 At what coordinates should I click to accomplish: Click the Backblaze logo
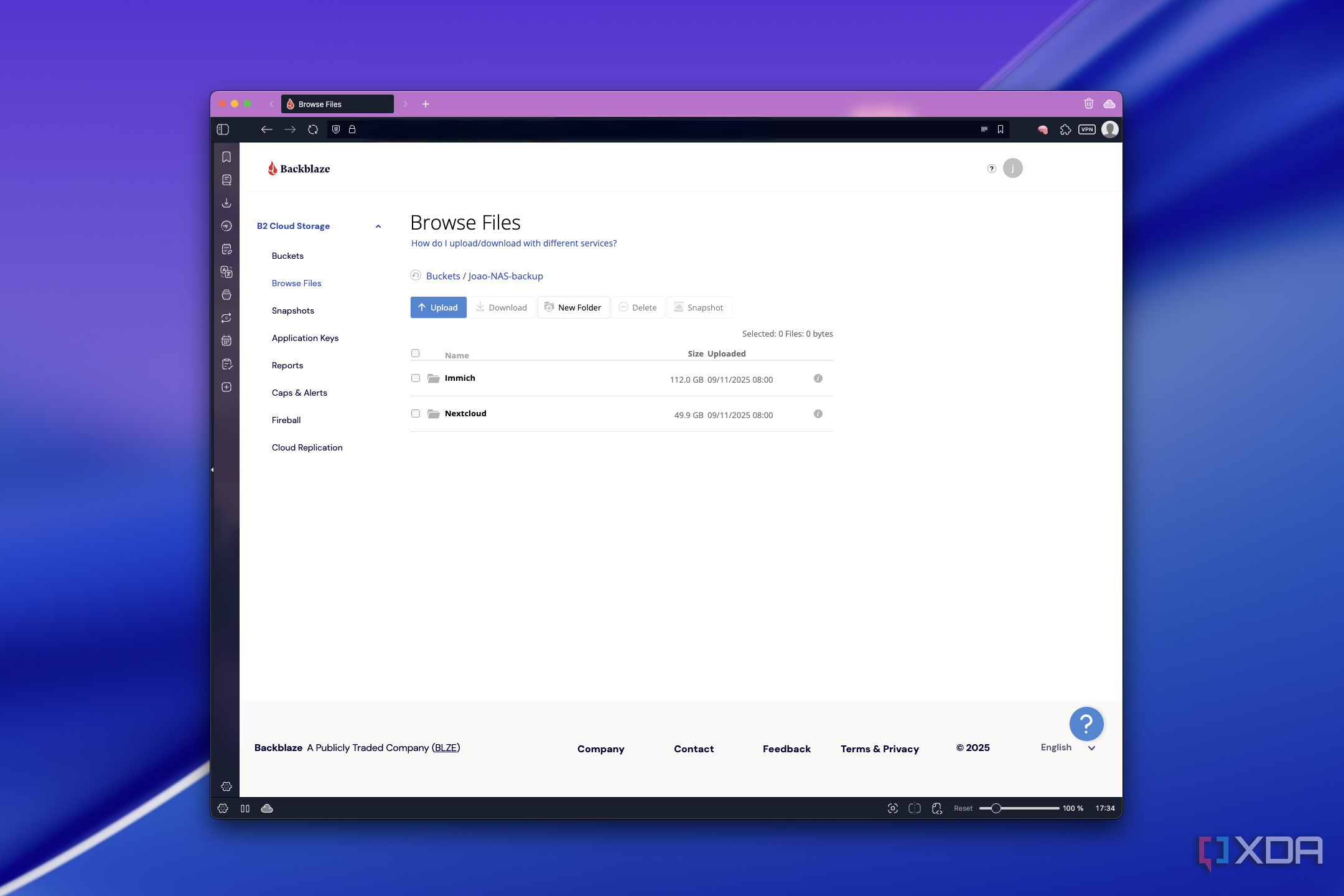coord(299,169)
